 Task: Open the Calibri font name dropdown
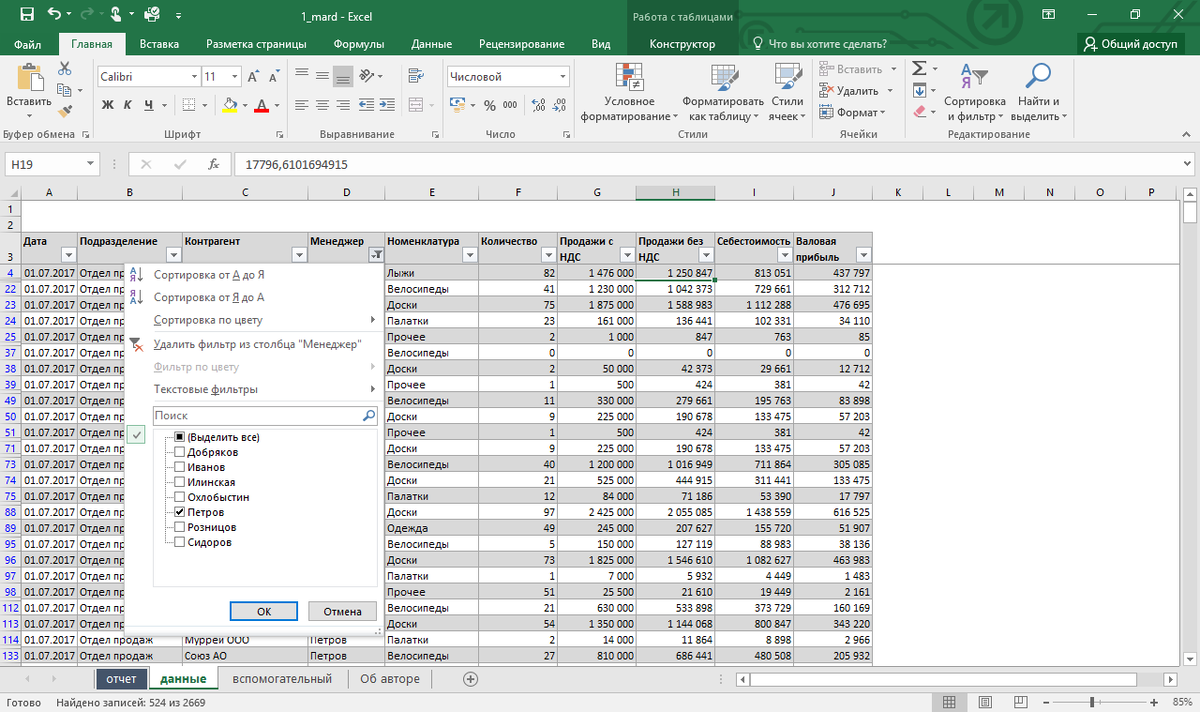pyautogui.click(x=195, y=77)
